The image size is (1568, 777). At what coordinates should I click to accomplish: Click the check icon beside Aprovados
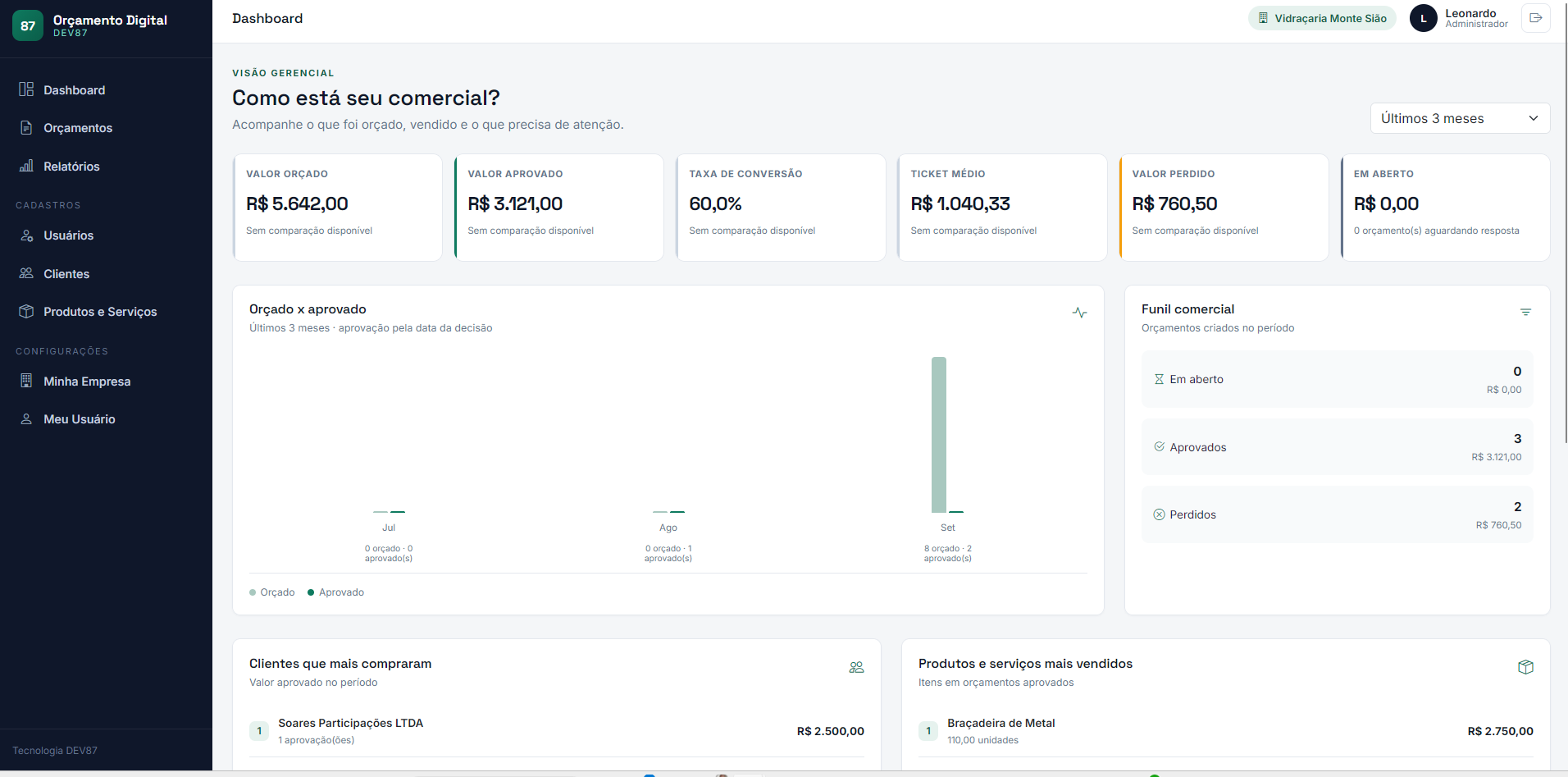[x=1159, y=446]
